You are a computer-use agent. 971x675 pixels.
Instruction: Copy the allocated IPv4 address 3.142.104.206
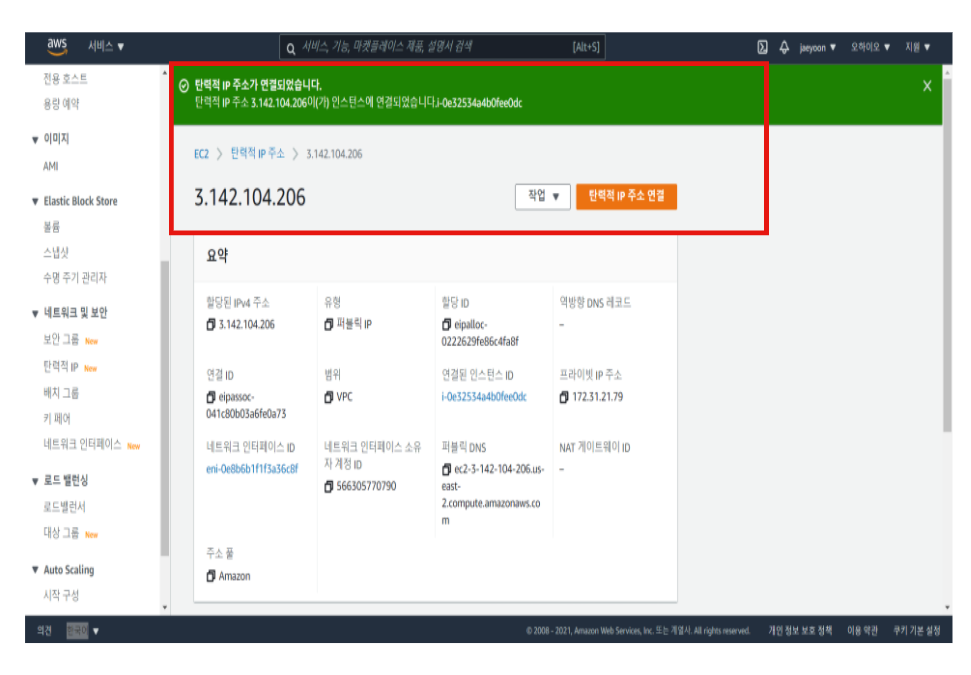pos(211,324)
